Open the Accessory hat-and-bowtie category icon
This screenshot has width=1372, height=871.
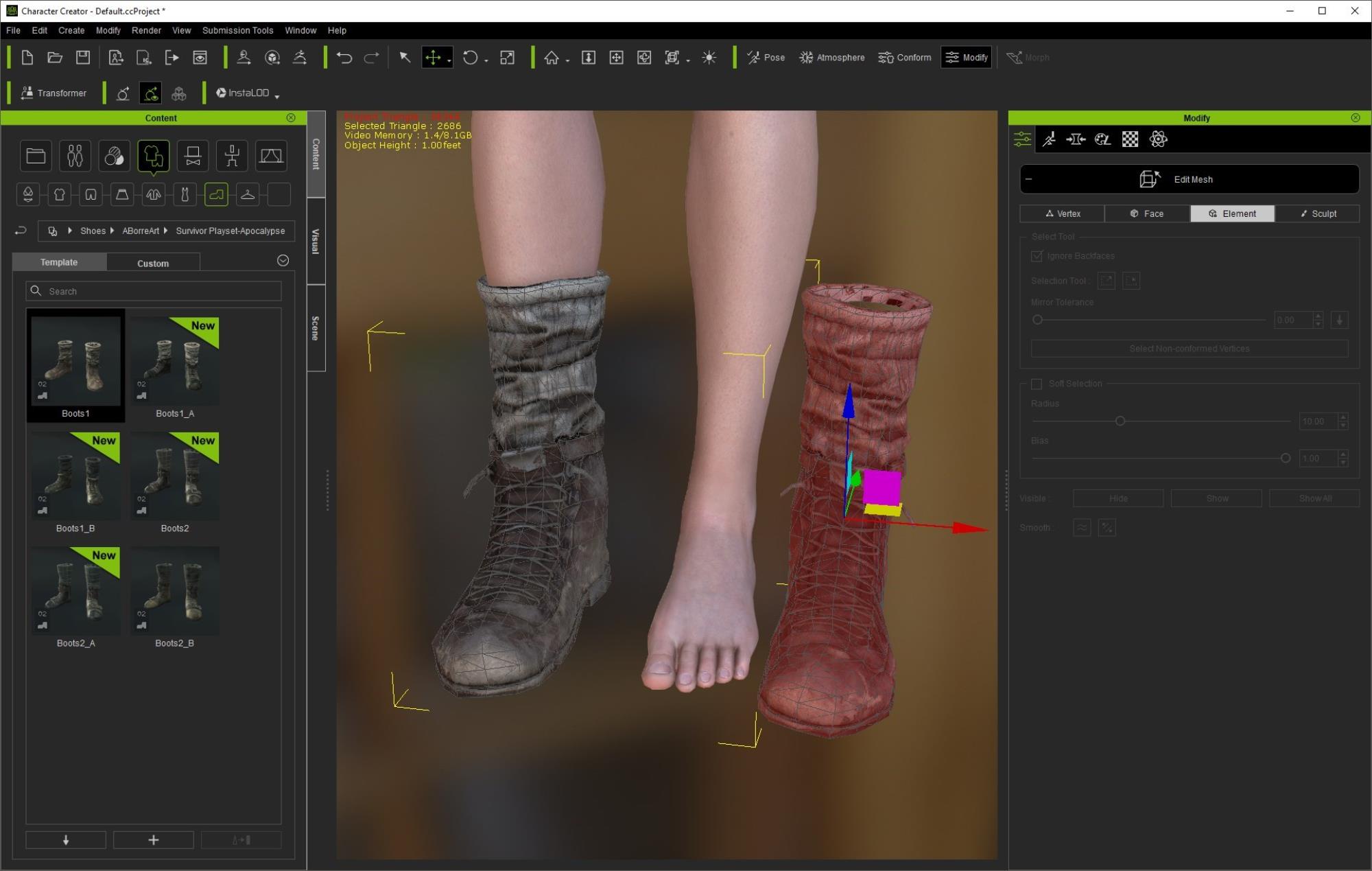(x=193, y=156)
